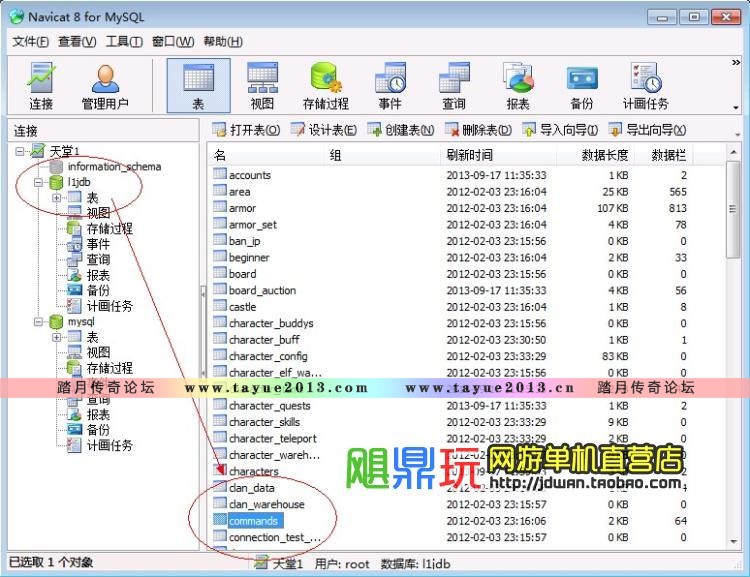Click 创建表 (New Table) button

pos(401,130)
